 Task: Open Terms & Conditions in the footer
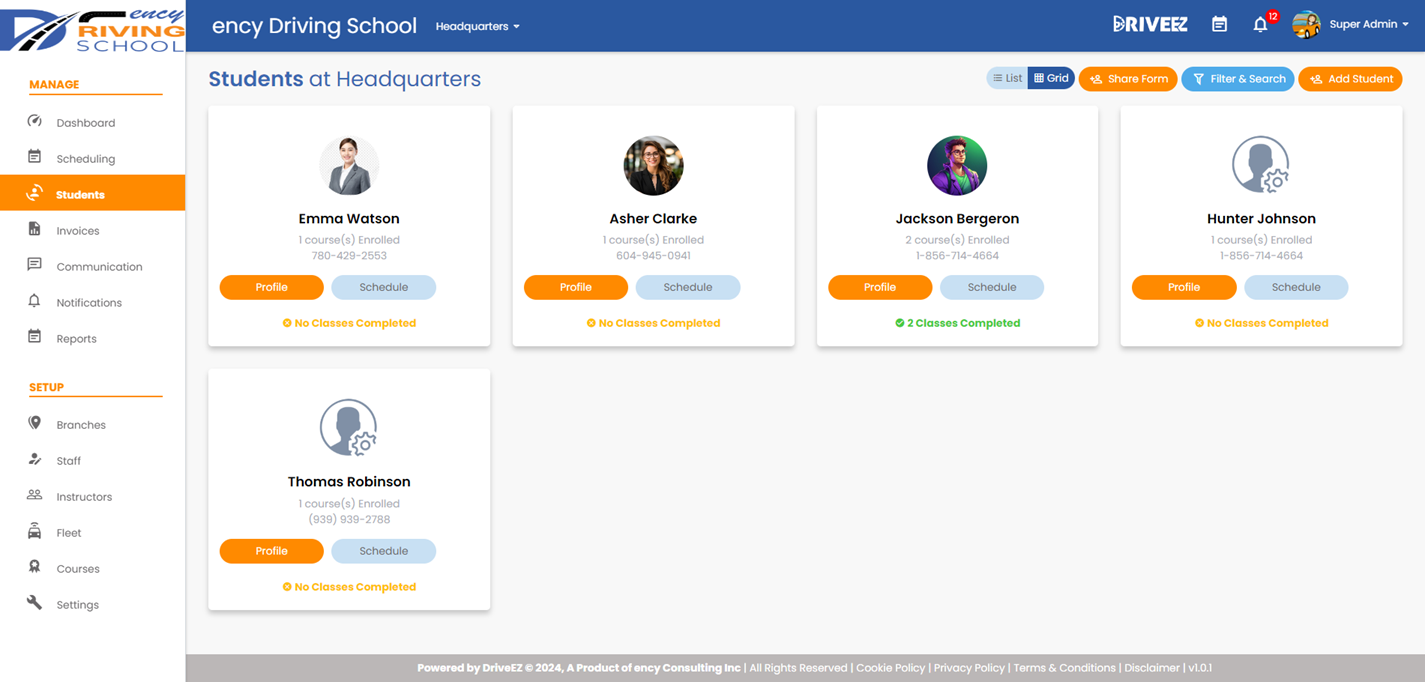pyautogui.click(x=1064, y=668)
